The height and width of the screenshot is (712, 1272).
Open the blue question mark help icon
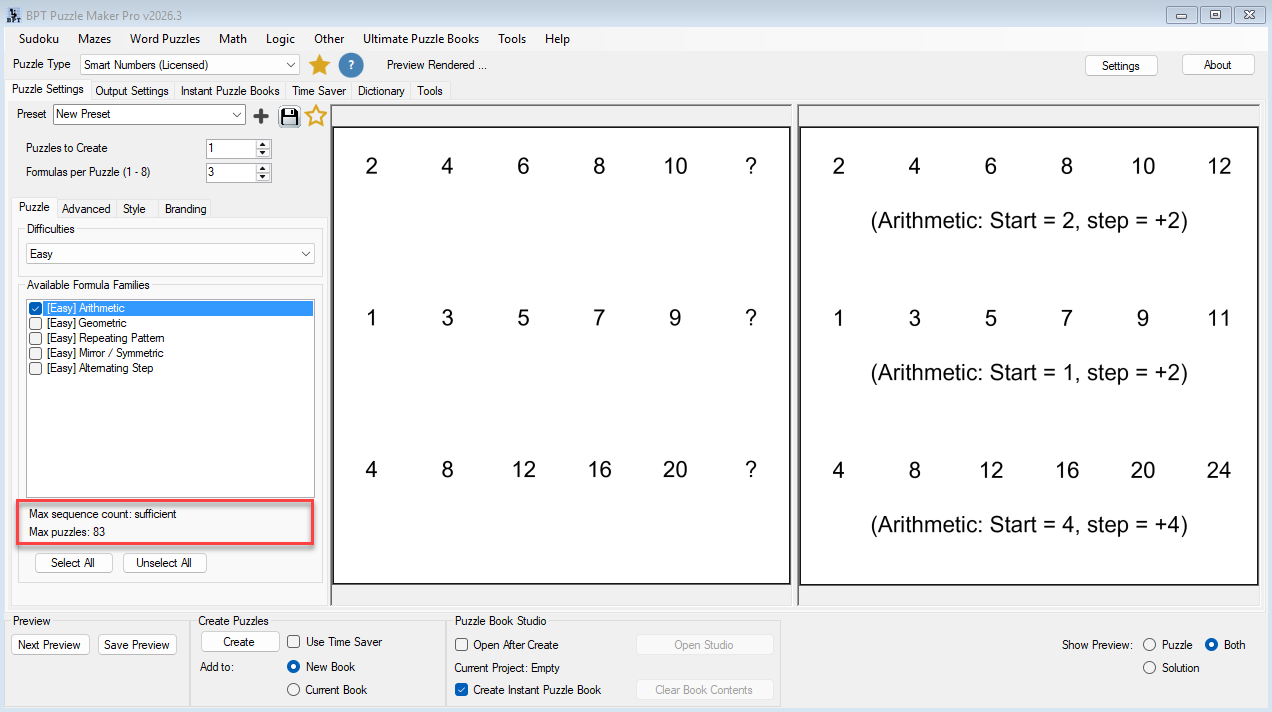(x=350, y=65)
